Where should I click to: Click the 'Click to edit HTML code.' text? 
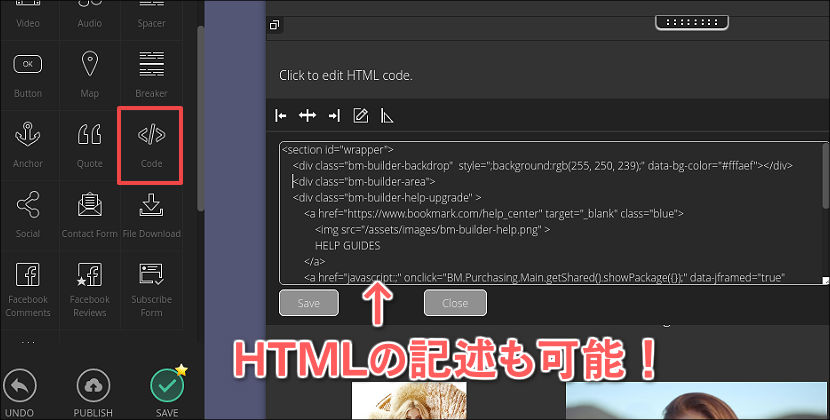[x=346, y=75]
